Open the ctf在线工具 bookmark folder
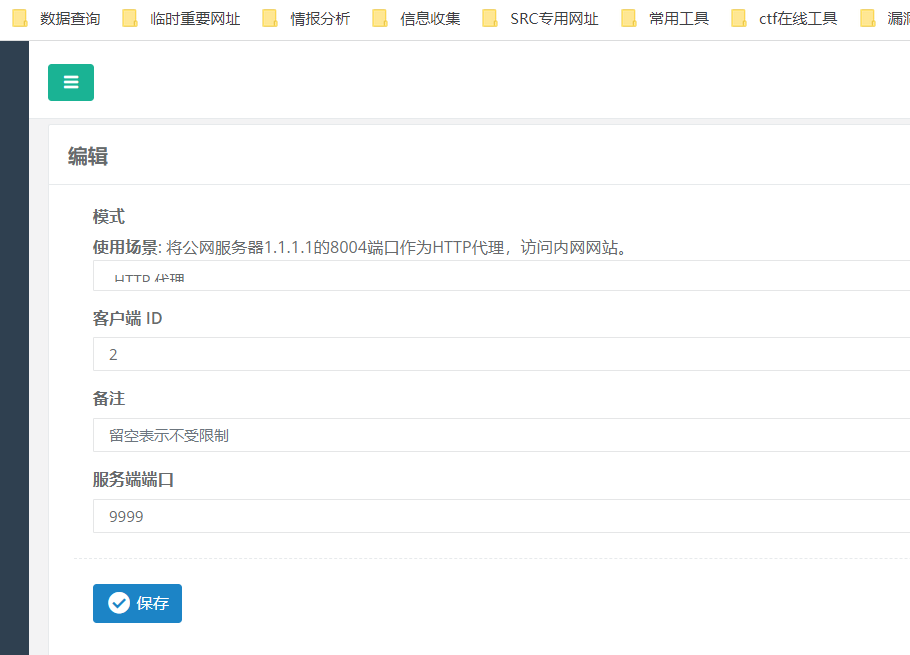This screenshot has width=910, height=655. (x=785, y=18)
